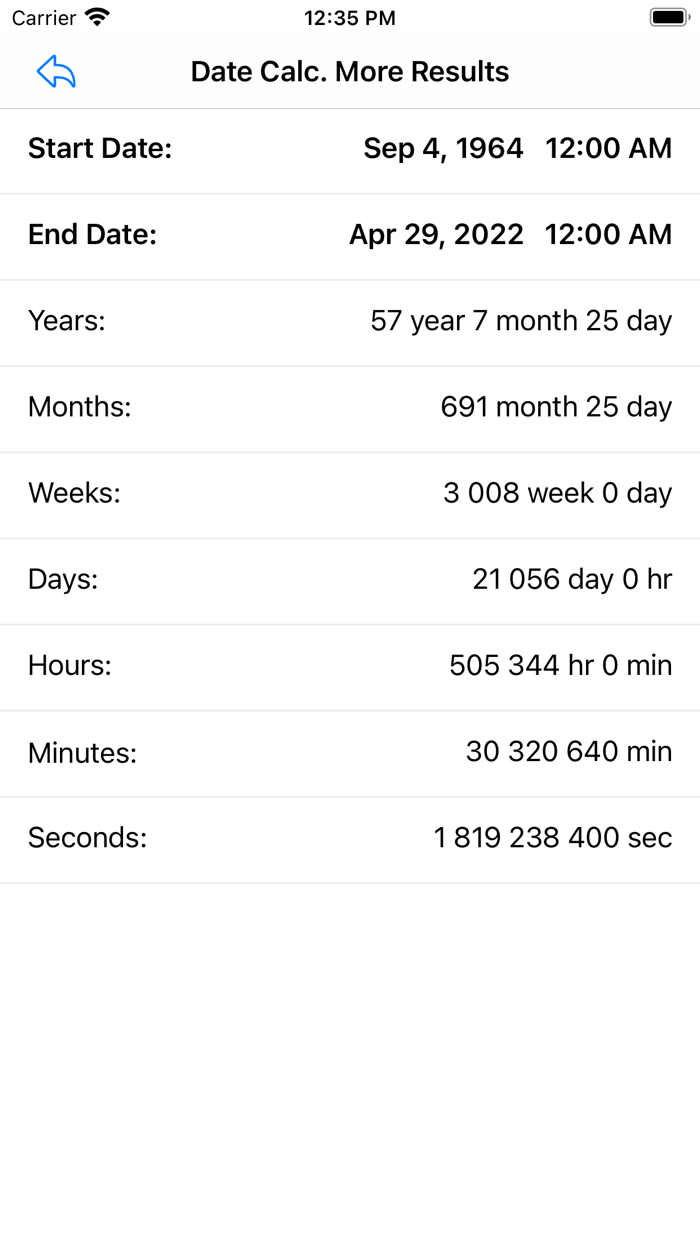Click the Start Date label
This screenshot has height=1244, width=700.
(x=100, y=148)
